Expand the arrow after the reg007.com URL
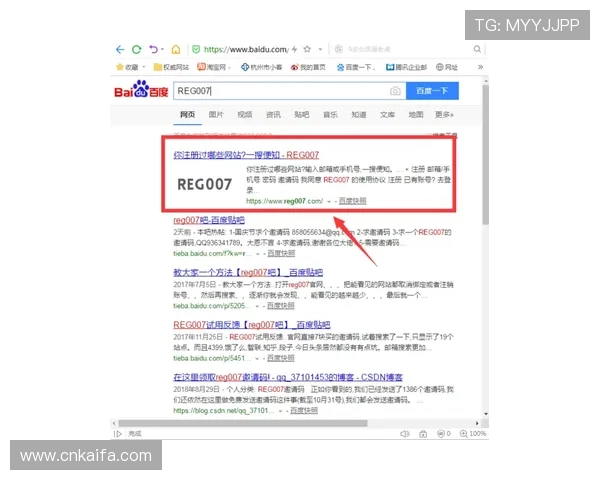The height and width of the screenshot is (480, 600). point(329,201)
